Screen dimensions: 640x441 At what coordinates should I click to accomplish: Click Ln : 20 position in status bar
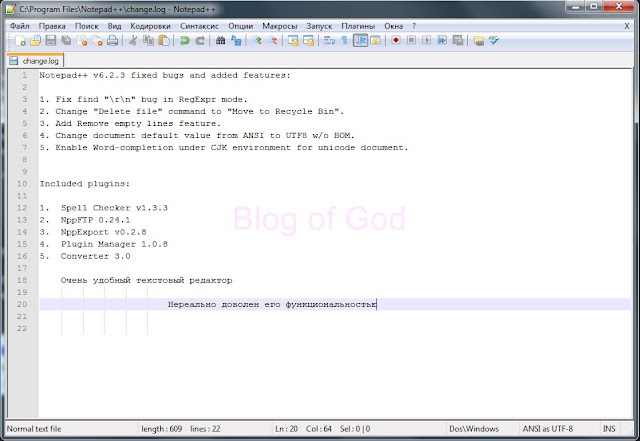pos(286,429)
